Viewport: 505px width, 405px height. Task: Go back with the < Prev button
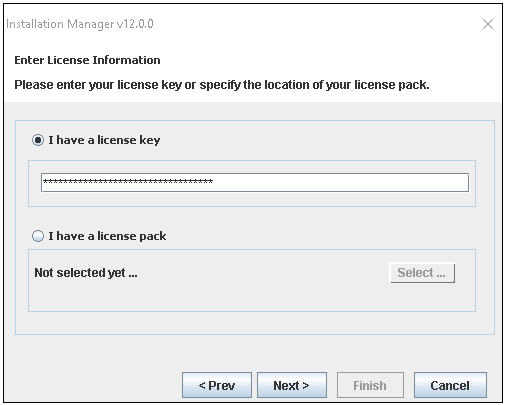click(x=217, y=385)
